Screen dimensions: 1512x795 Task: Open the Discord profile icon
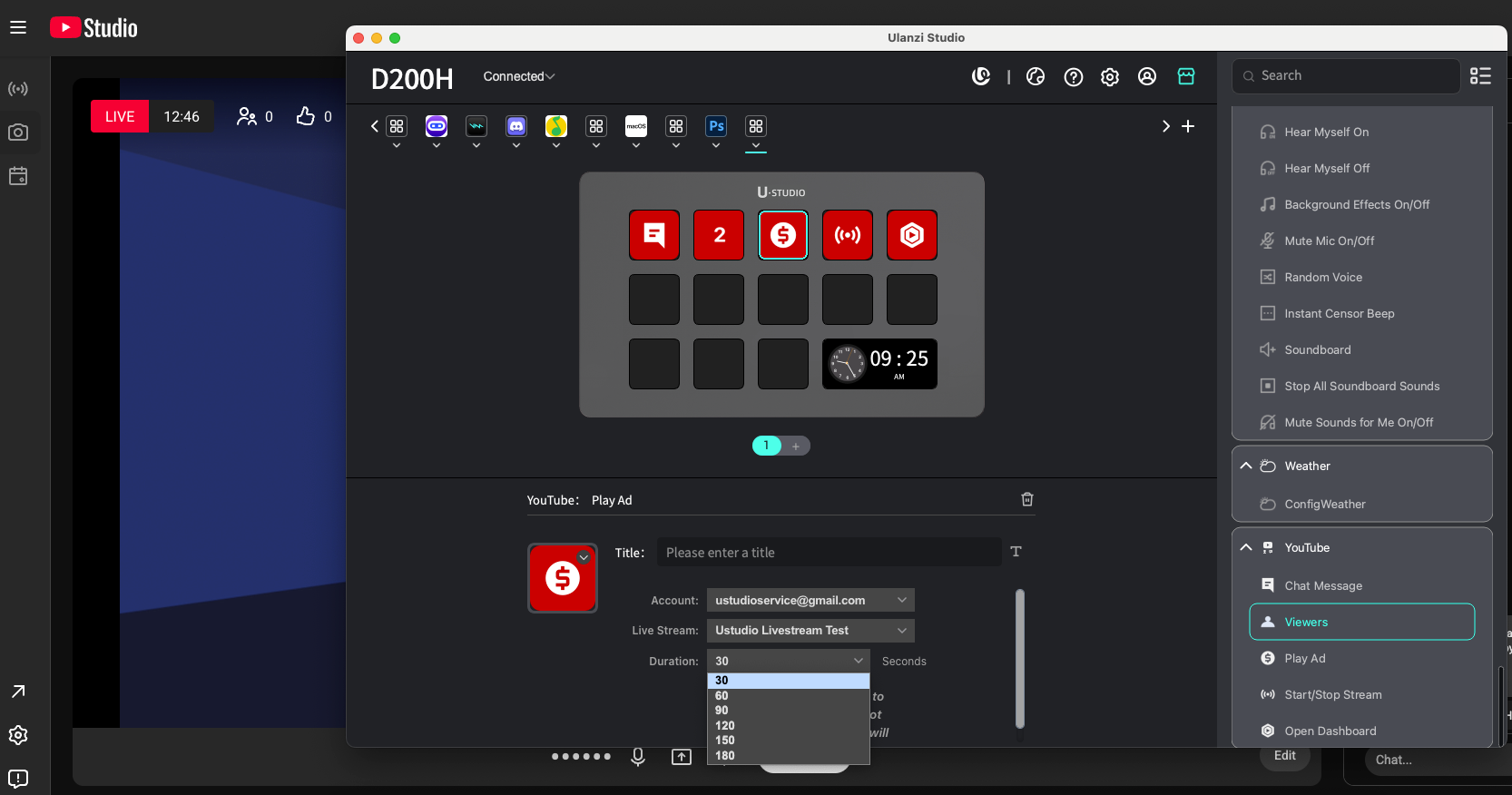pos(516,127)
